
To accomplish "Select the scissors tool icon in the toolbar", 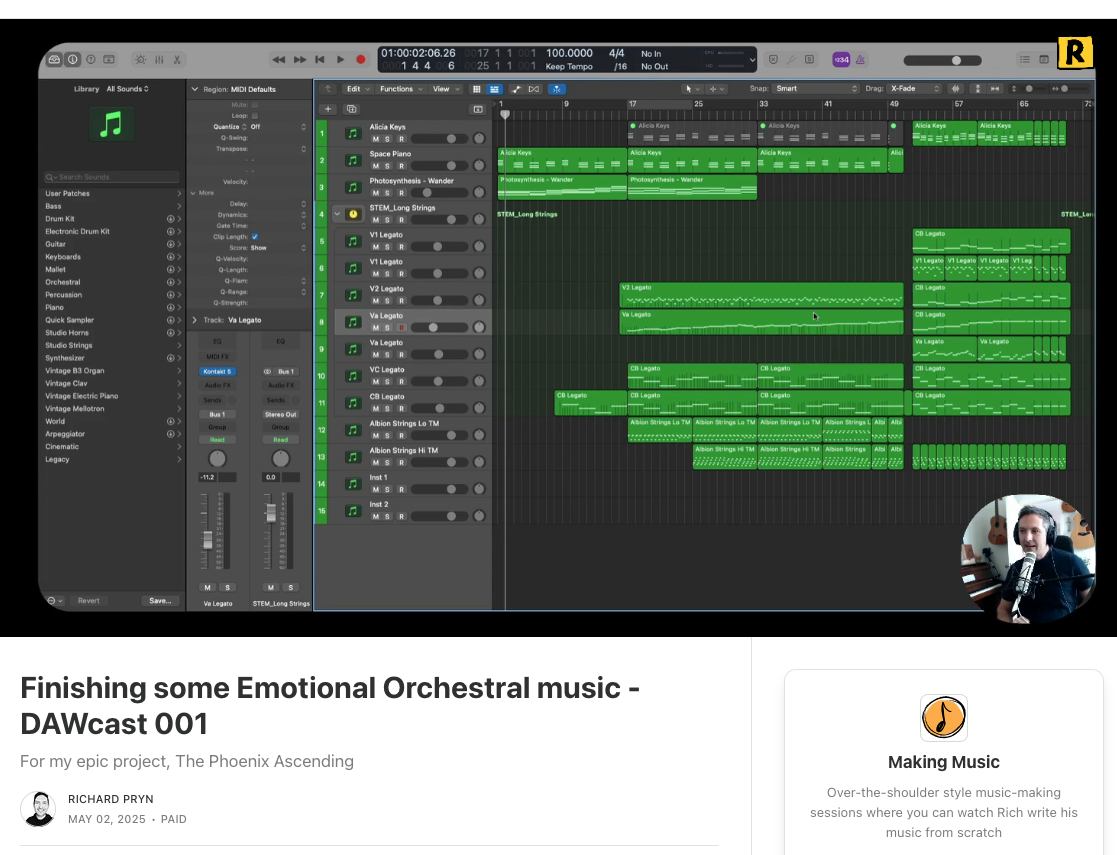I will 176,60.
